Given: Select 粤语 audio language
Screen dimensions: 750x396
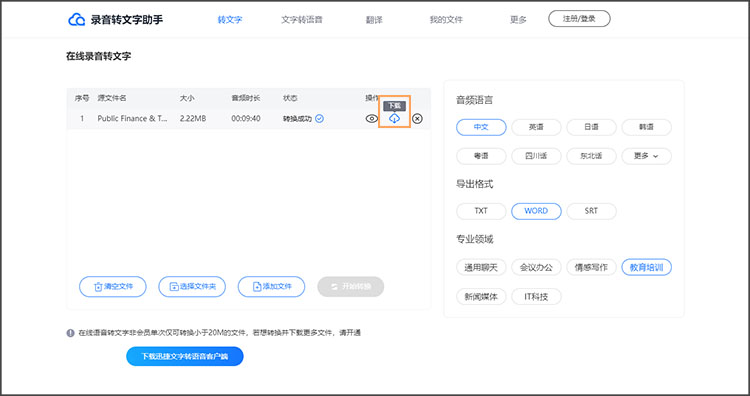Looking at the screenshot, I should pos(481,156).
